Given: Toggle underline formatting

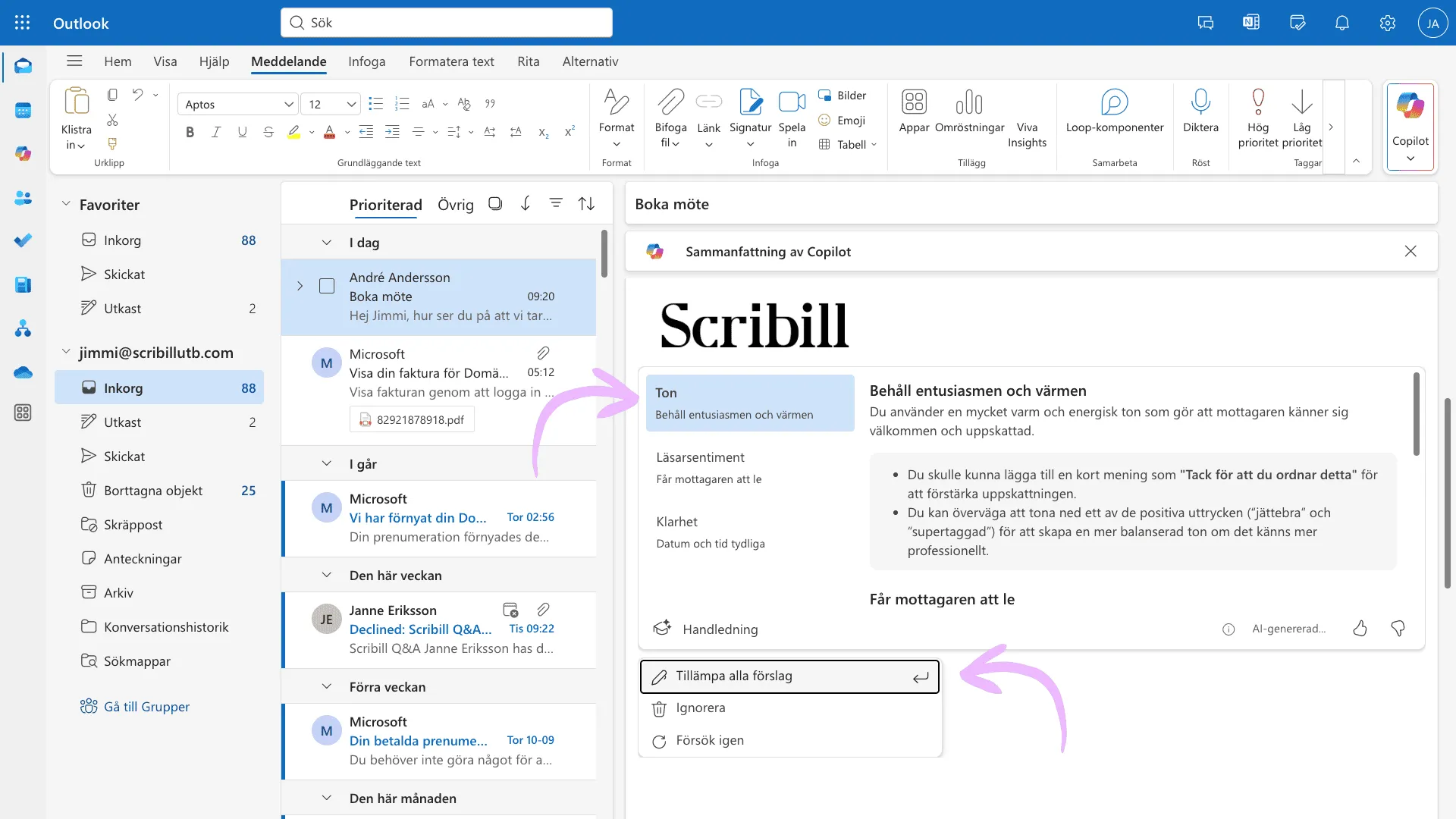Looking at the screenshot, I should [x=242, y=132].
